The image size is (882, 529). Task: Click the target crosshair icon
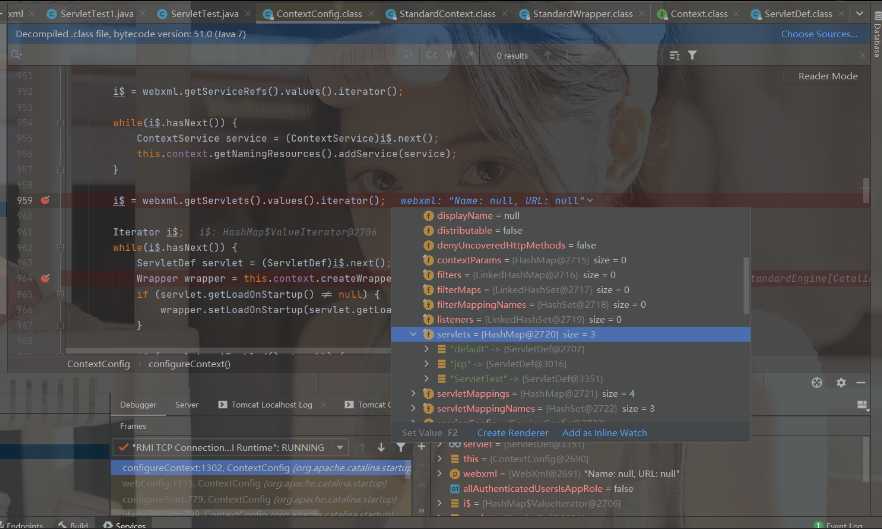817,383
